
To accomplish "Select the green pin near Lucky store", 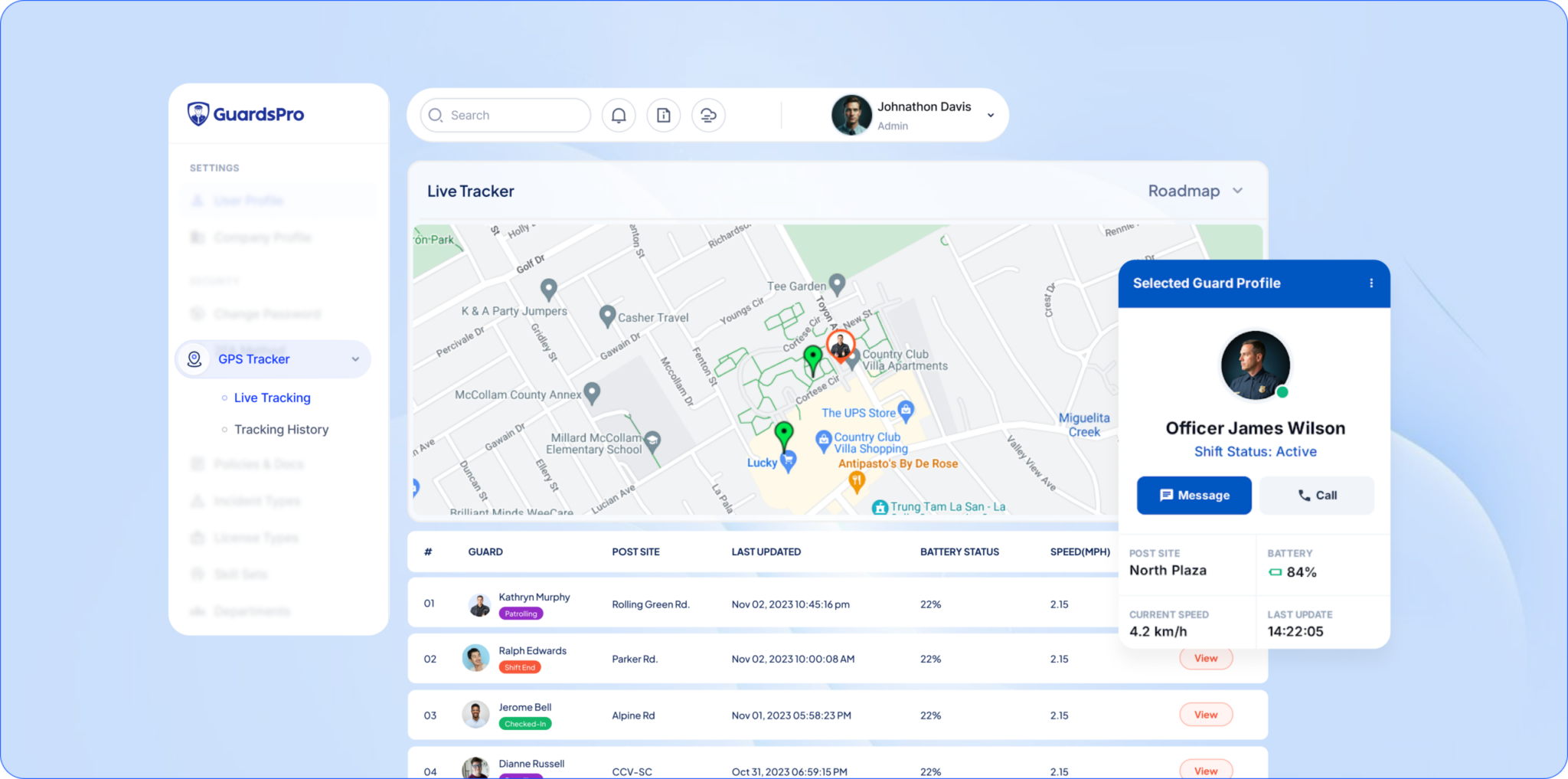I will [783, 434].
